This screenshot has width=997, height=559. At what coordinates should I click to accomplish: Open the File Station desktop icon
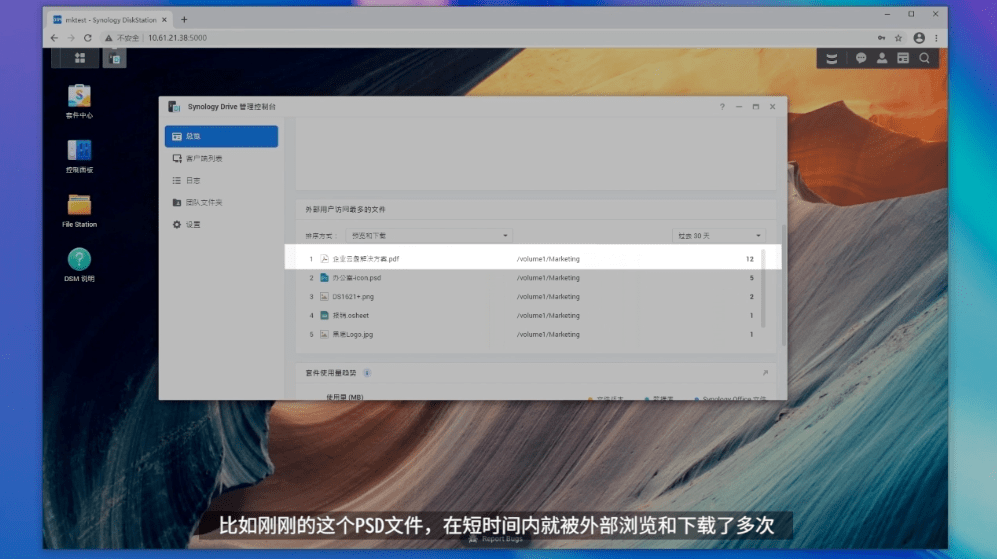(79, 210)
